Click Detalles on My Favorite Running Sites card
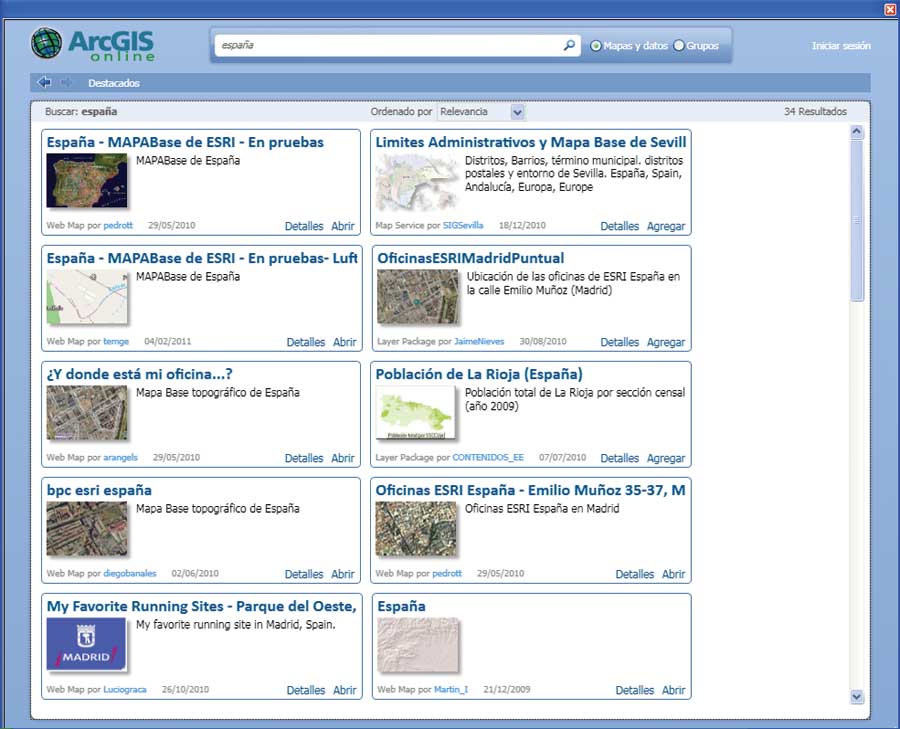The image size is (900, 729). (x=305, y=690)
